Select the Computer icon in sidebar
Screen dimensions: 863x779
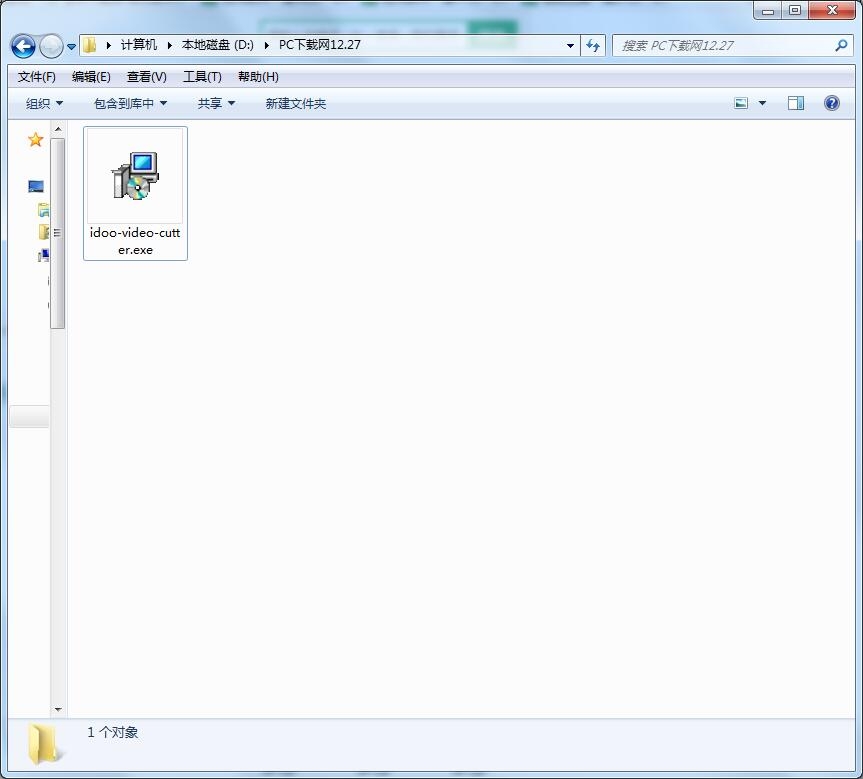click(36, 187)
